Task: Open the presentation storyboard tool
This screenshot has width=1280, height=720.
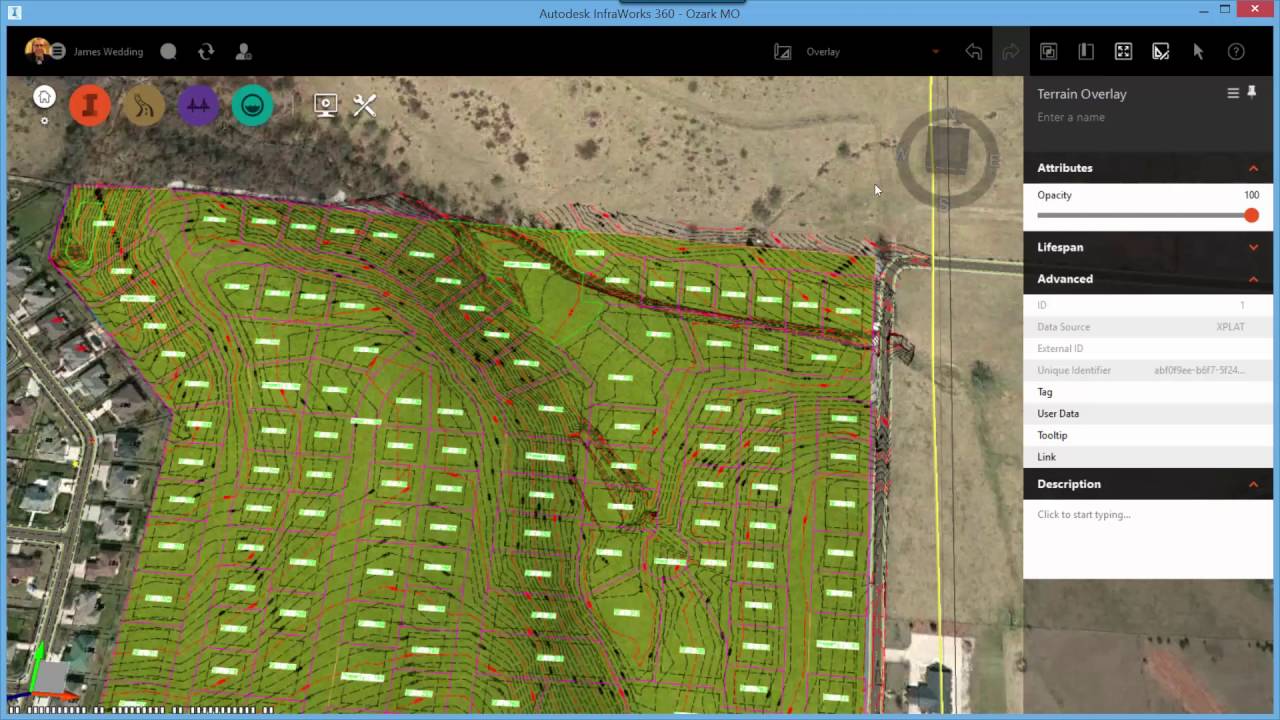Action: click(325, 104)
